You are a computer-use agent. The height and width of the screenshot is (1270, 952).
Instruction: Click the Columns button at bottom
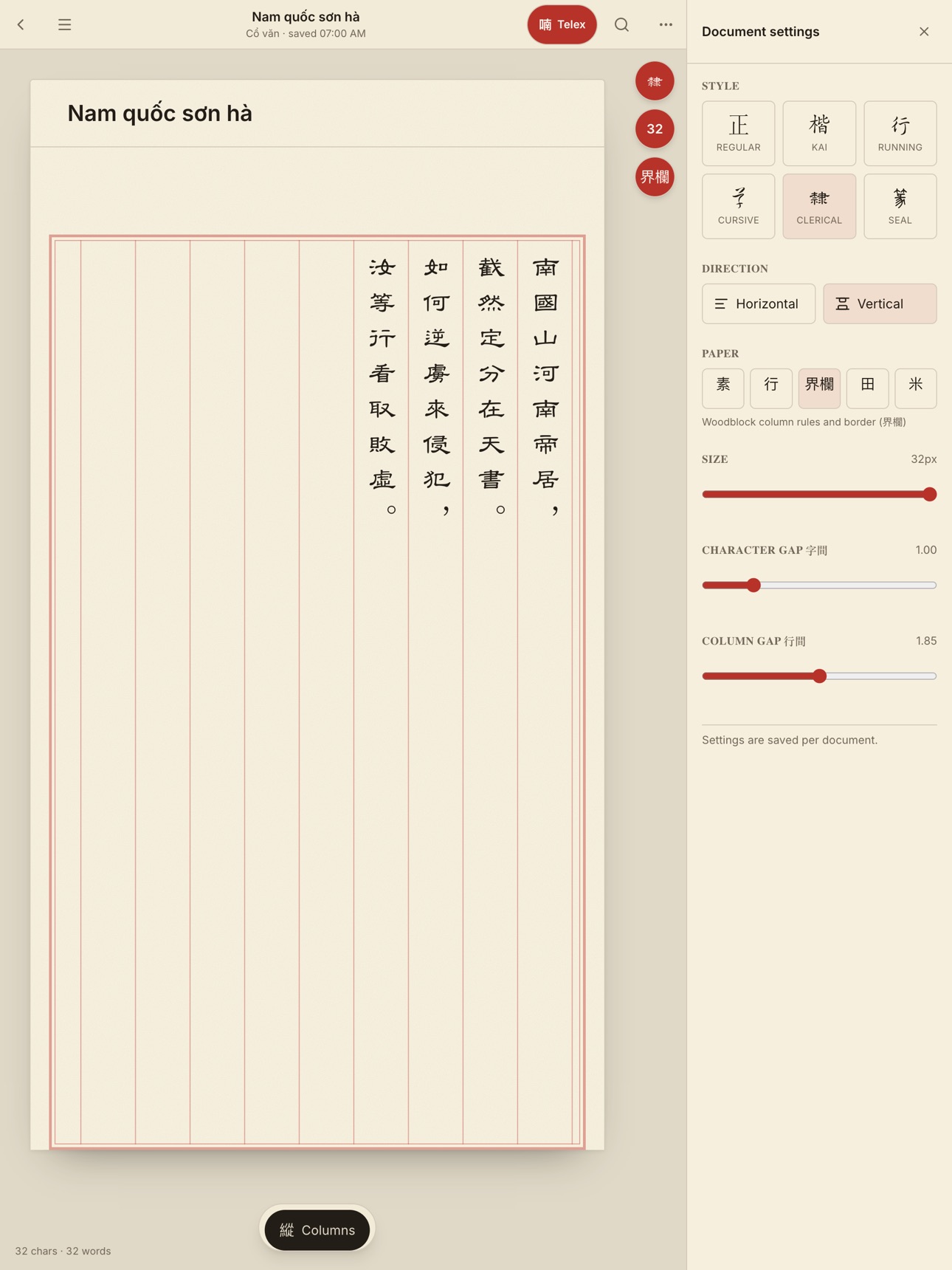tap(317, 1230)
